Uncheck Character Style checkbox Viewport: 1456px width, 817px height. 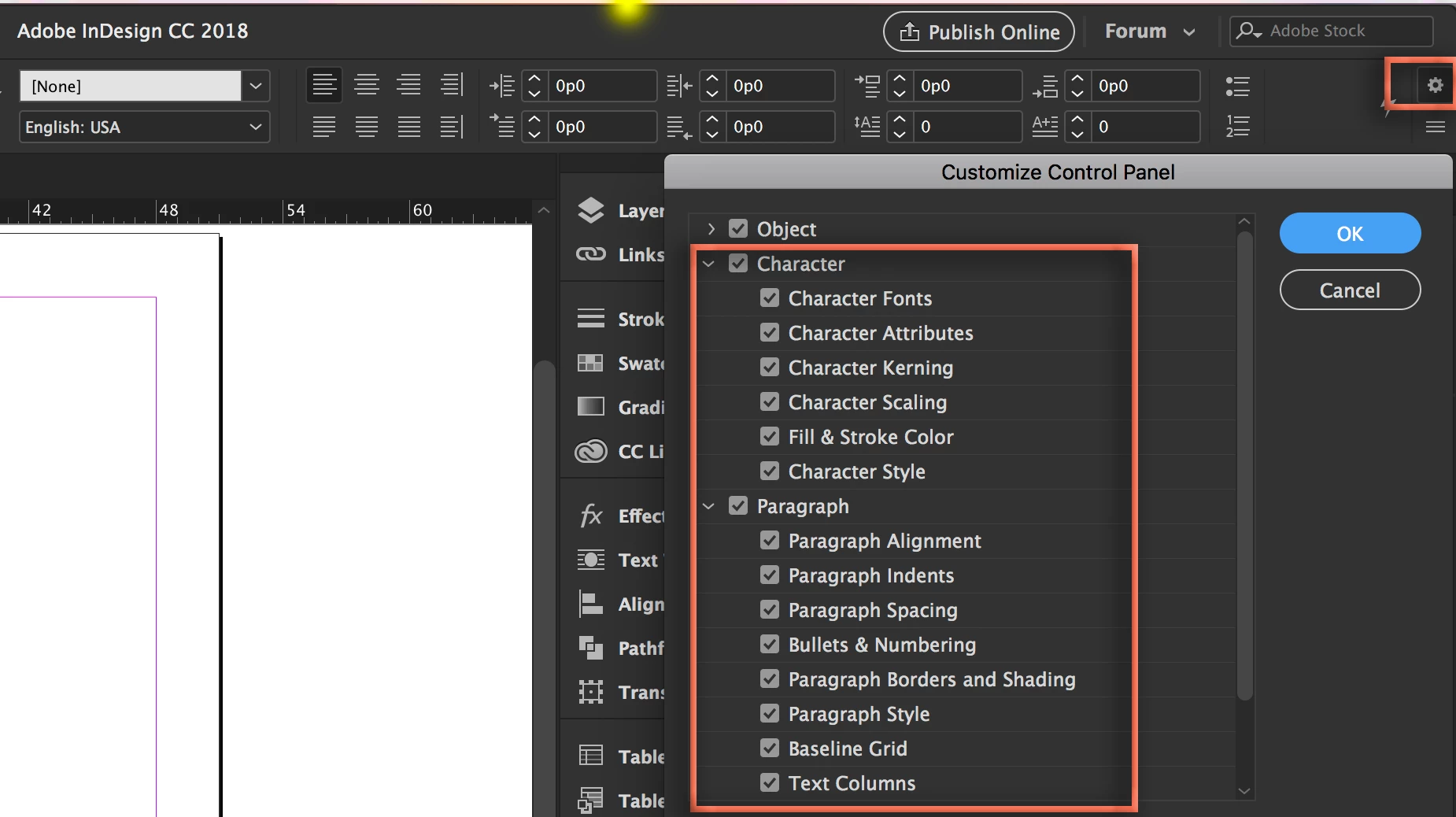pyautogui.click(x=770, y=471)
